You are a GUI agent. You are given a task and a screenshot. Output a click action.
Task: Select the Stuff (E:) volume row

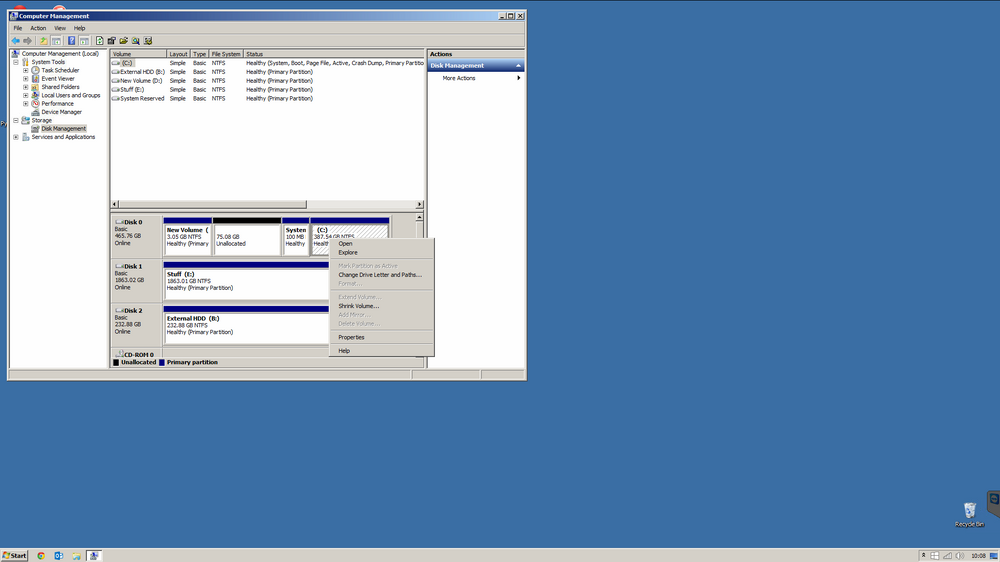click(267, 90)
